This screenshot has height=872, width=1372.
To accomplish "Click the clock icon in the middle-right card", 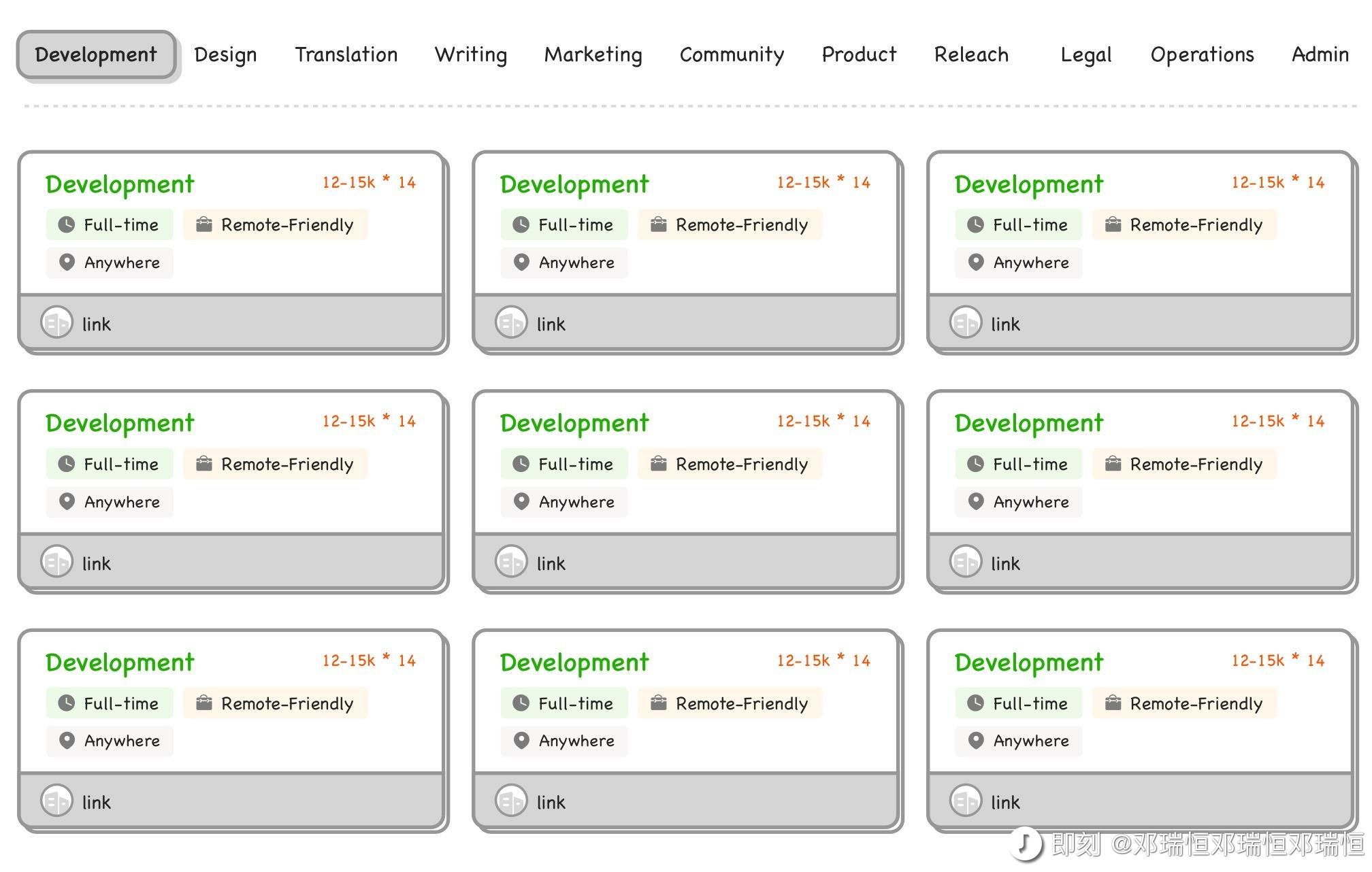I will pyautogui.click(x=975, y=464).
